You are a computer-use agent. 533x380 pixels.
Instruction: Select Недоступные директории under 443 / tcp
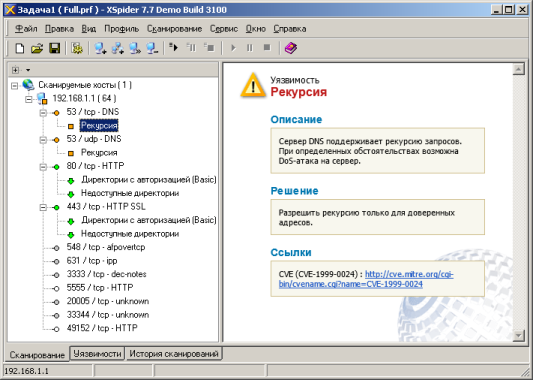tap(130, 234)
